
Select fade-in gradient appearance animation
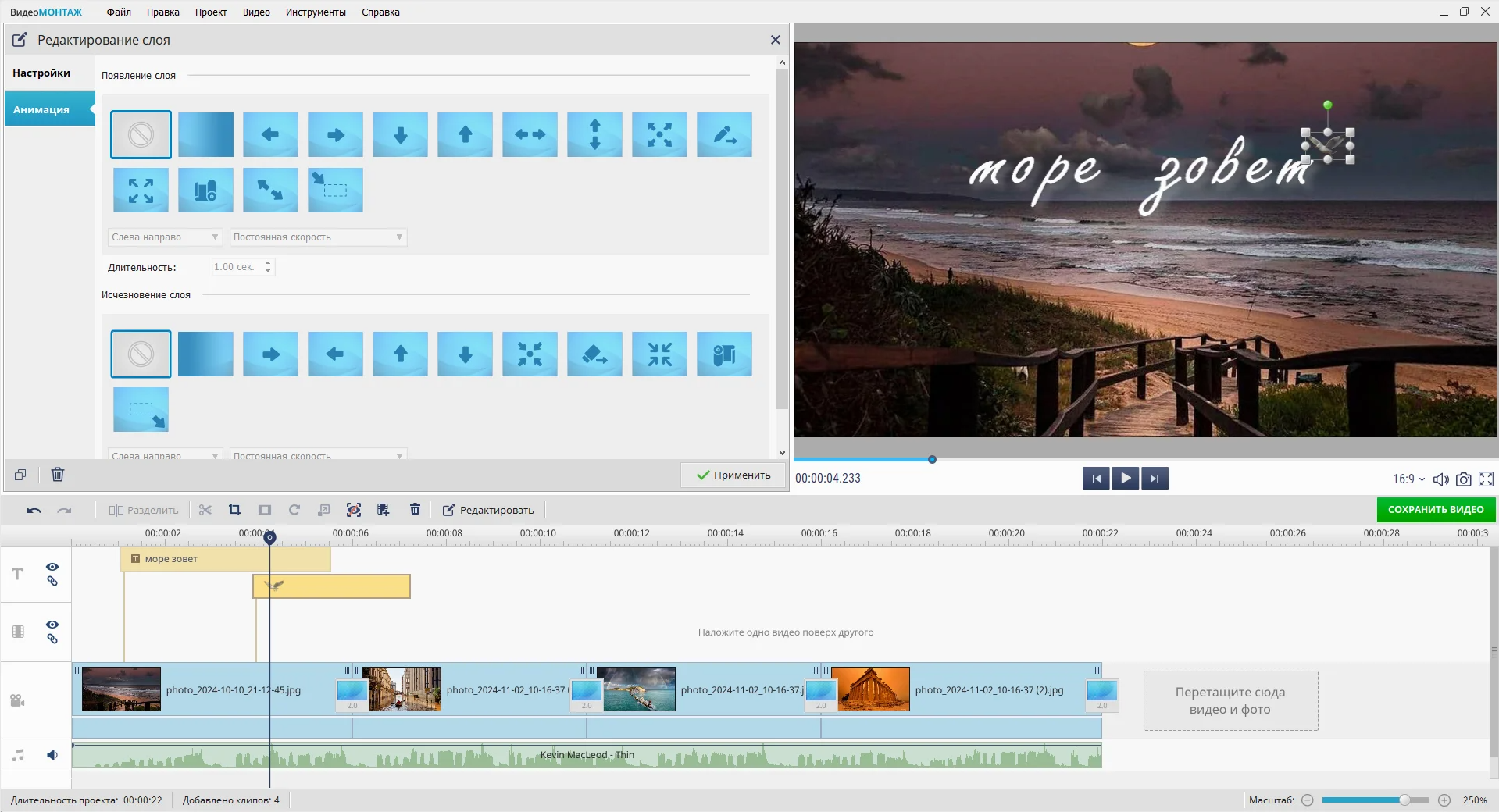(205, 134)
